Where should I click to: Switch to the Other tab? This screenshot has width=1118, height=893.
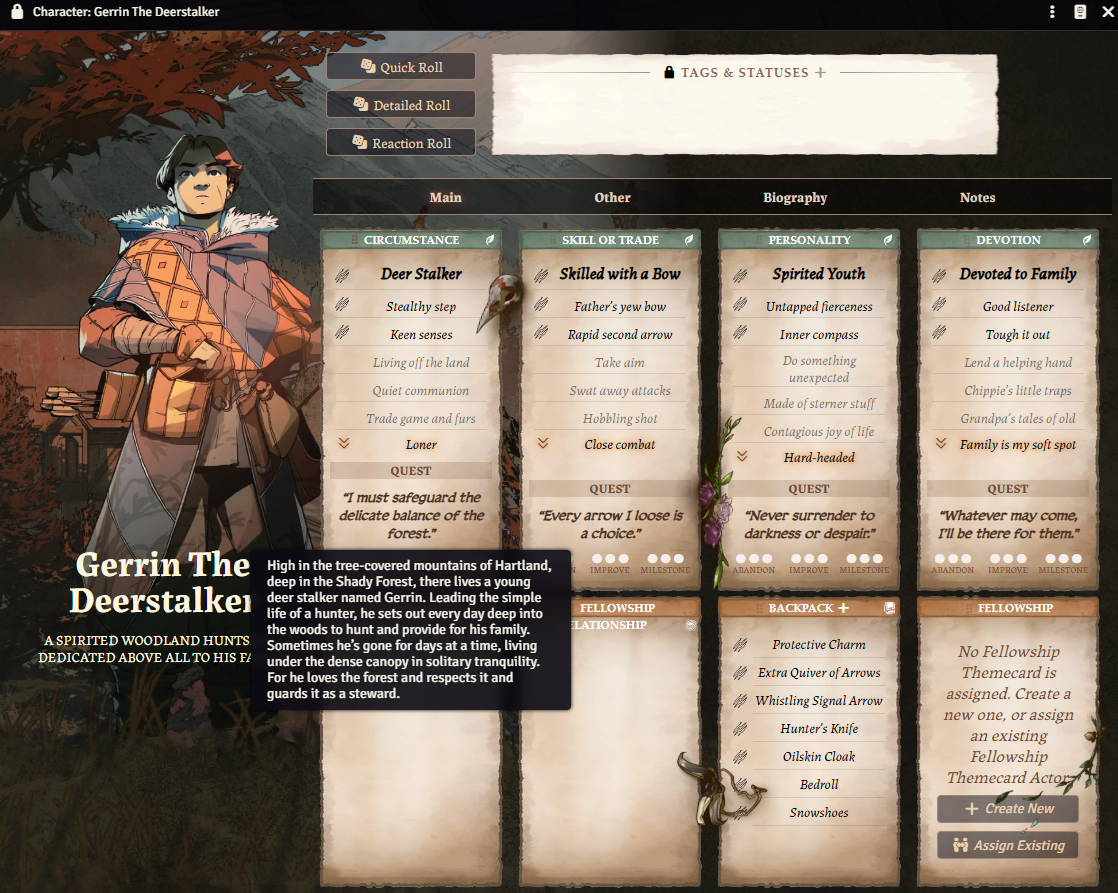(612, 198)
